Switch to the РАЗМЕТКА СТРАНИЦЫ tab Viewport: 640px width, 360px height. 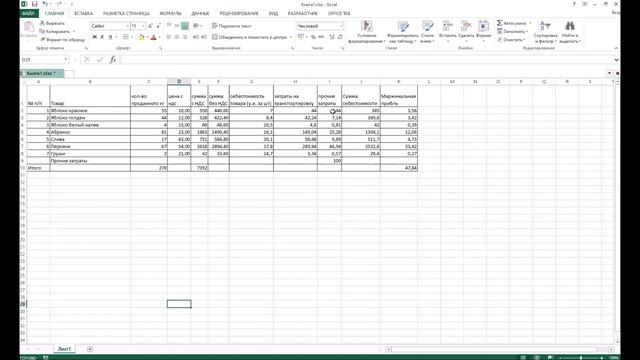point(126,13)
